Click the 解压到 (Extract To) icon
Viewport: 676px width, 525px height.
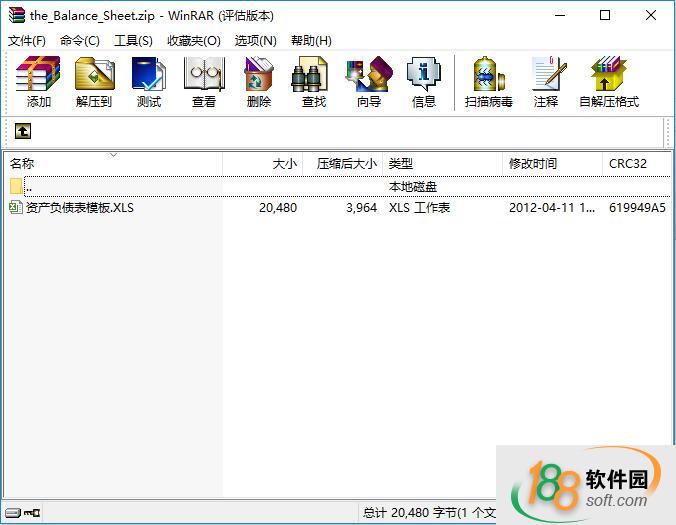[94, 82]
